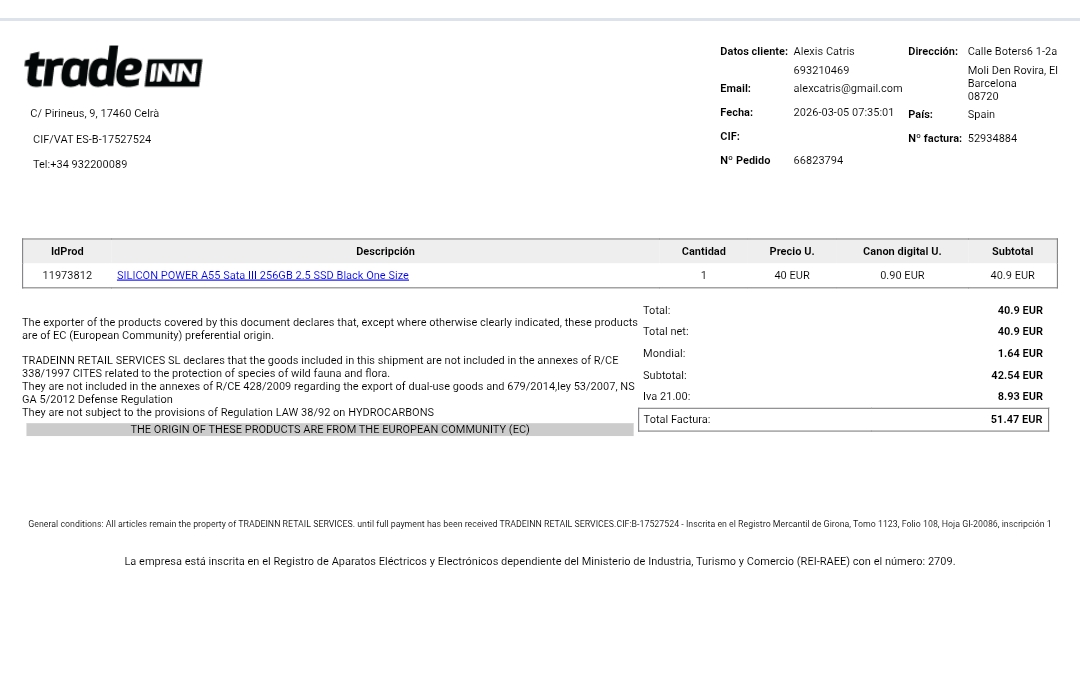
Task: Click the IdProd column header
Action: 67,251
